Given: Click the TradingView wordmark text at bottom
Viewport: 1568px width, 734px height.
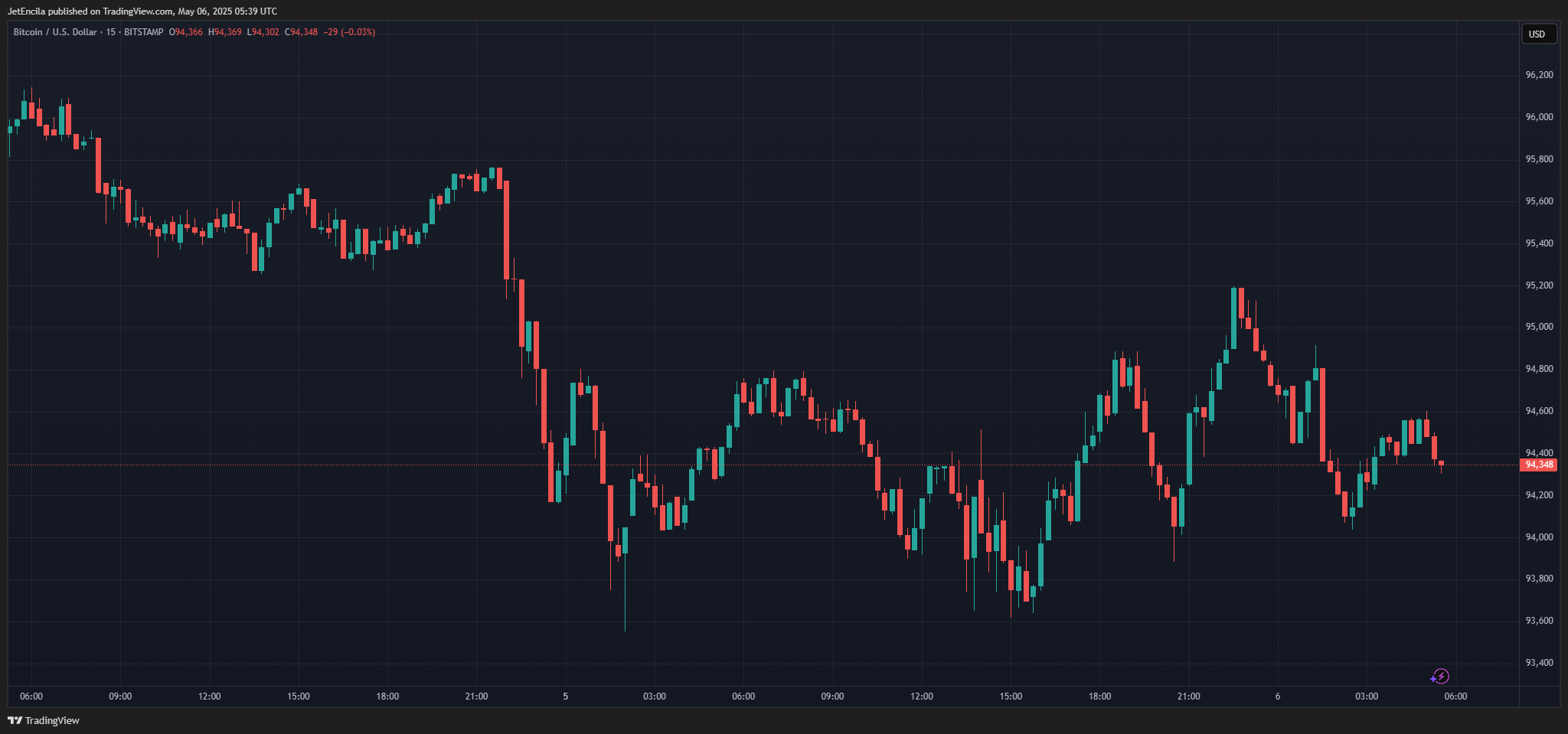Looking at the screenshot, I should click(x=52, y=720).
